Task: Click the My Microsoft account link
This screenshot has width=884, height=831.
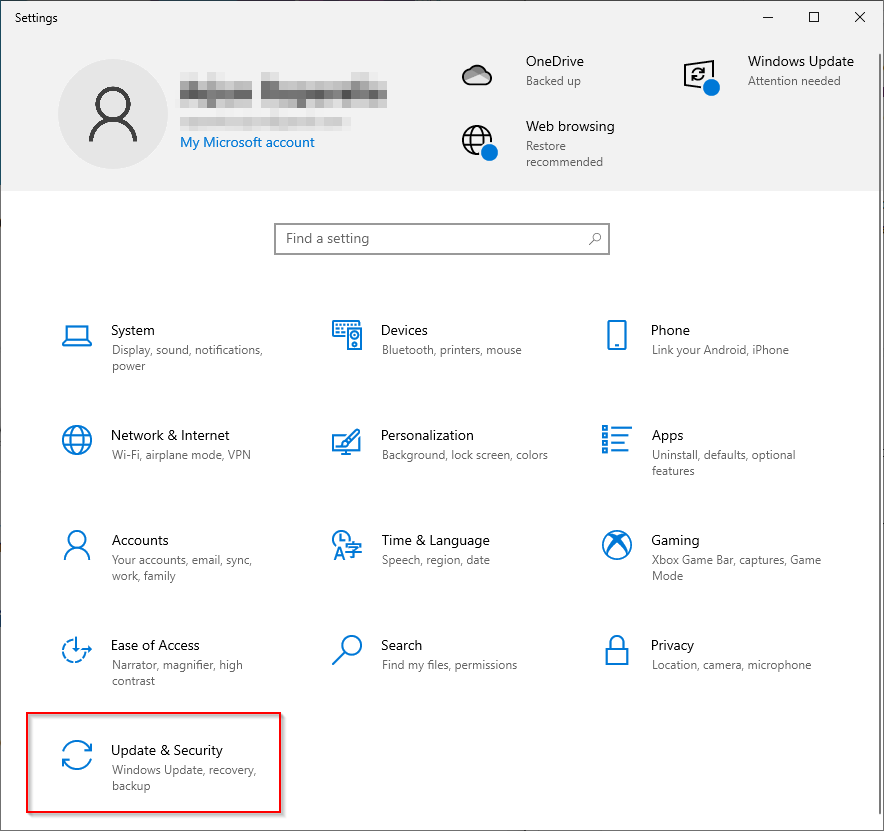Action: pyautogui.click(x=247, y=143)
